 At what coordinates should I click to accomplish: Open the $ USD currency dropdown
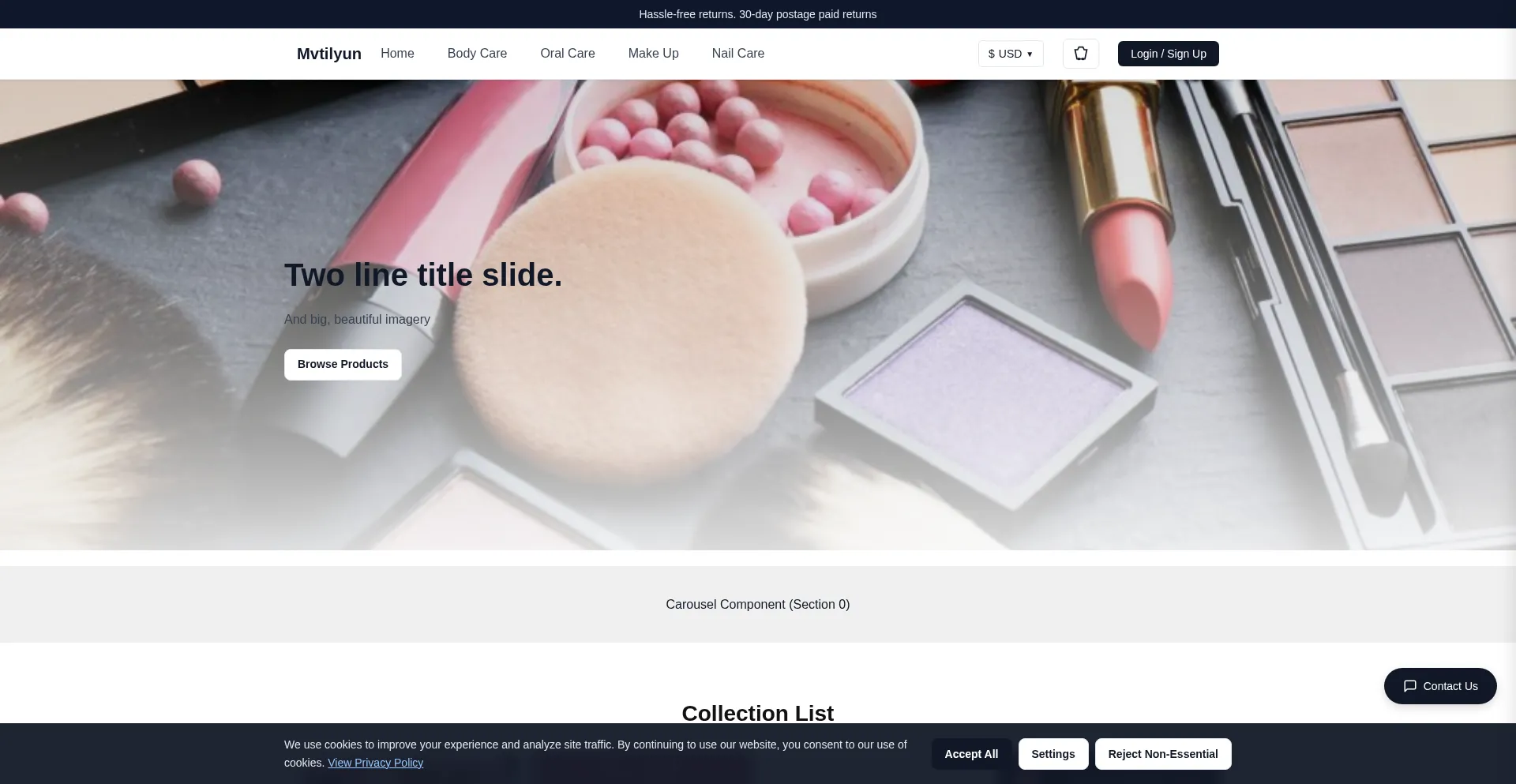coord(1011,54)
